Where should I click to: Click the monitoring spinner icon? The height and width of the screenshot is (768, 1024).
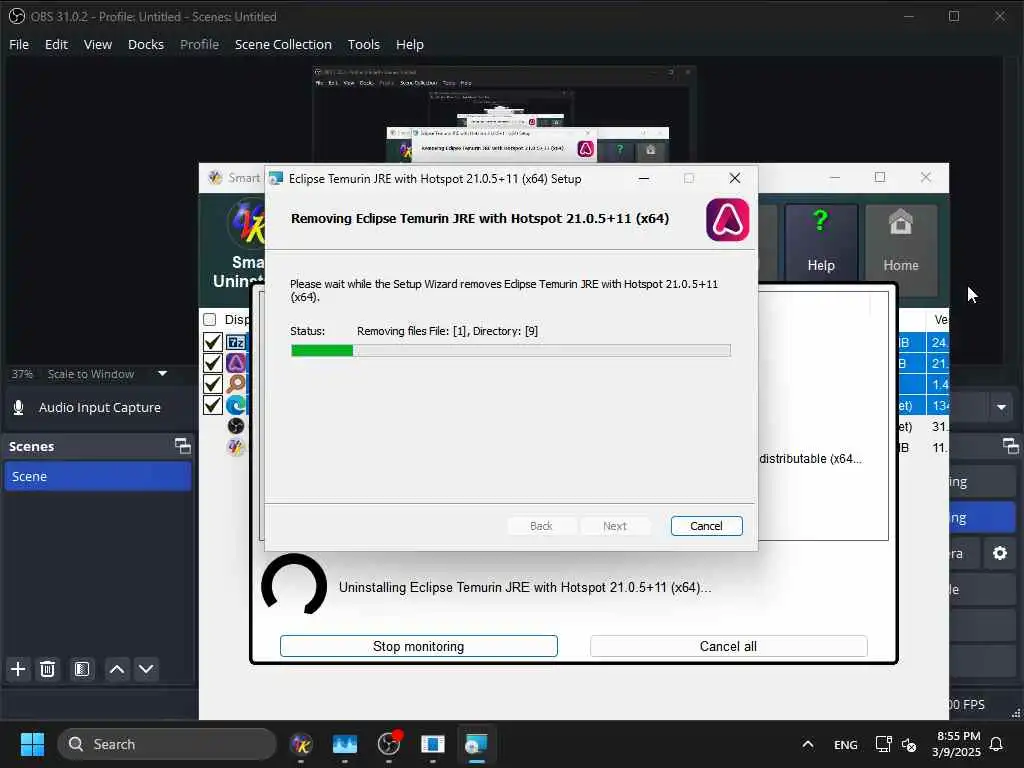[294, 585]
